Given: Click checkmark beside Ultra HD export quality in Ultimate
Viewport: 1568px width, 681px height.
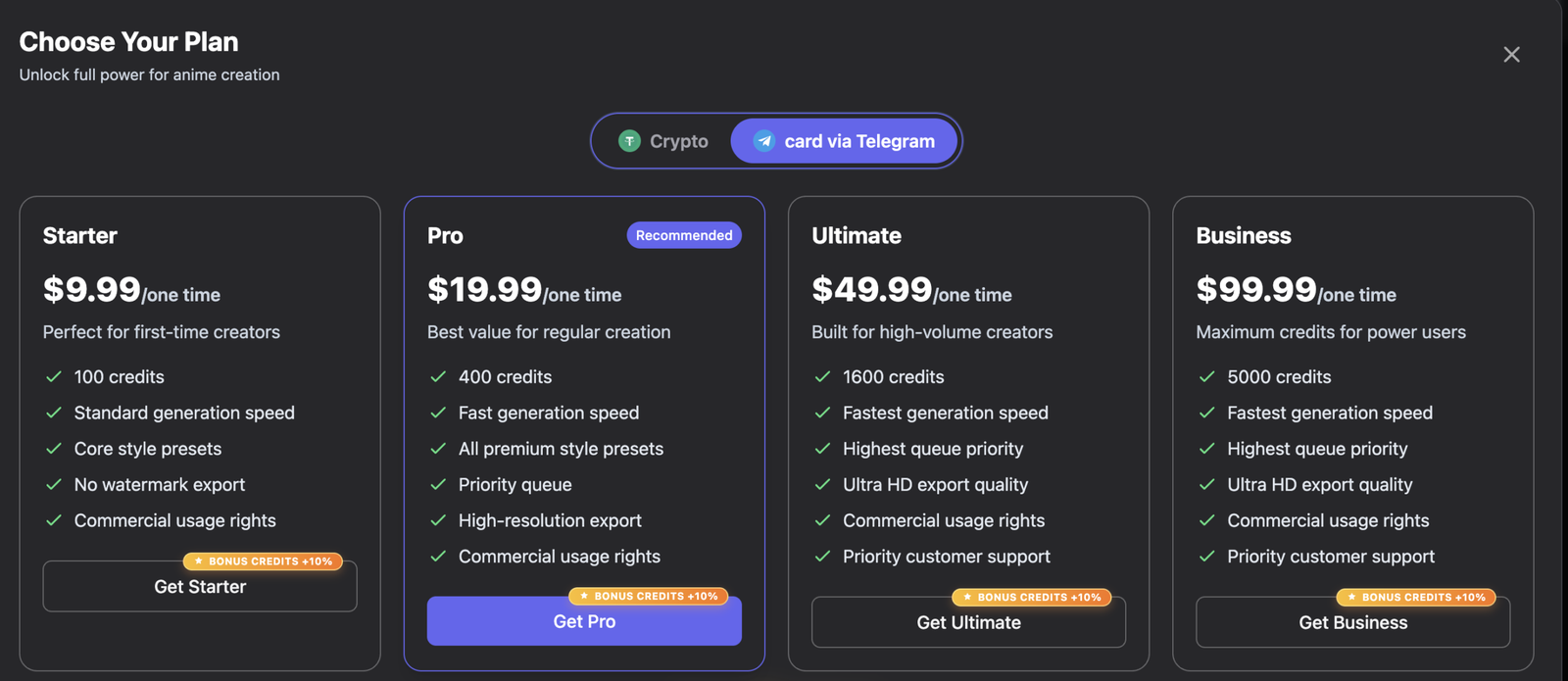Looking at the screenshot, I should click(822, 485).
